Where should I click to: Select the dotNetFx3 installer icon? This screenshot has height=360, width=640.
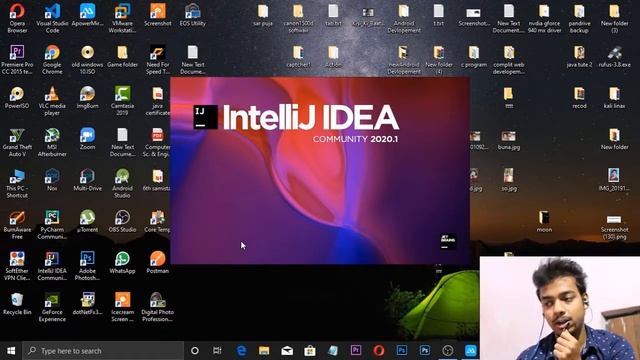click(87, 304)
